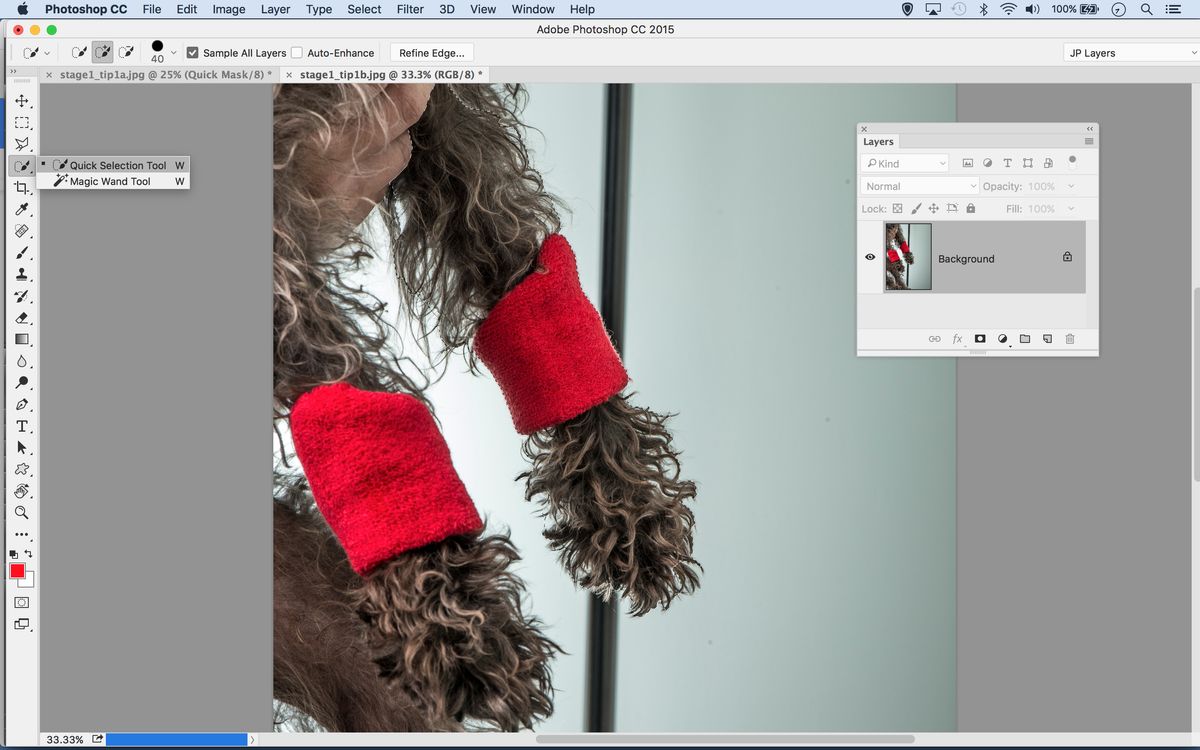Hide the Background layer with its eye toggle

point(869,257)
